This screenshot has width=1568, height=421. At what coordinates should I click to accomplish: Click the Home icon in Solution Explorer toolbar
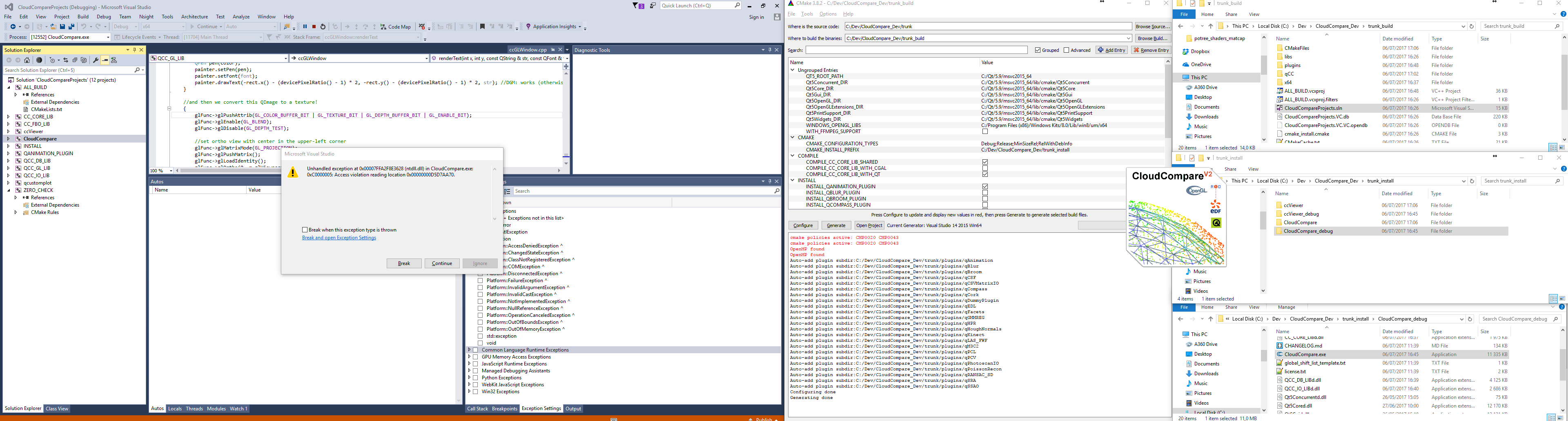(27, 60)
